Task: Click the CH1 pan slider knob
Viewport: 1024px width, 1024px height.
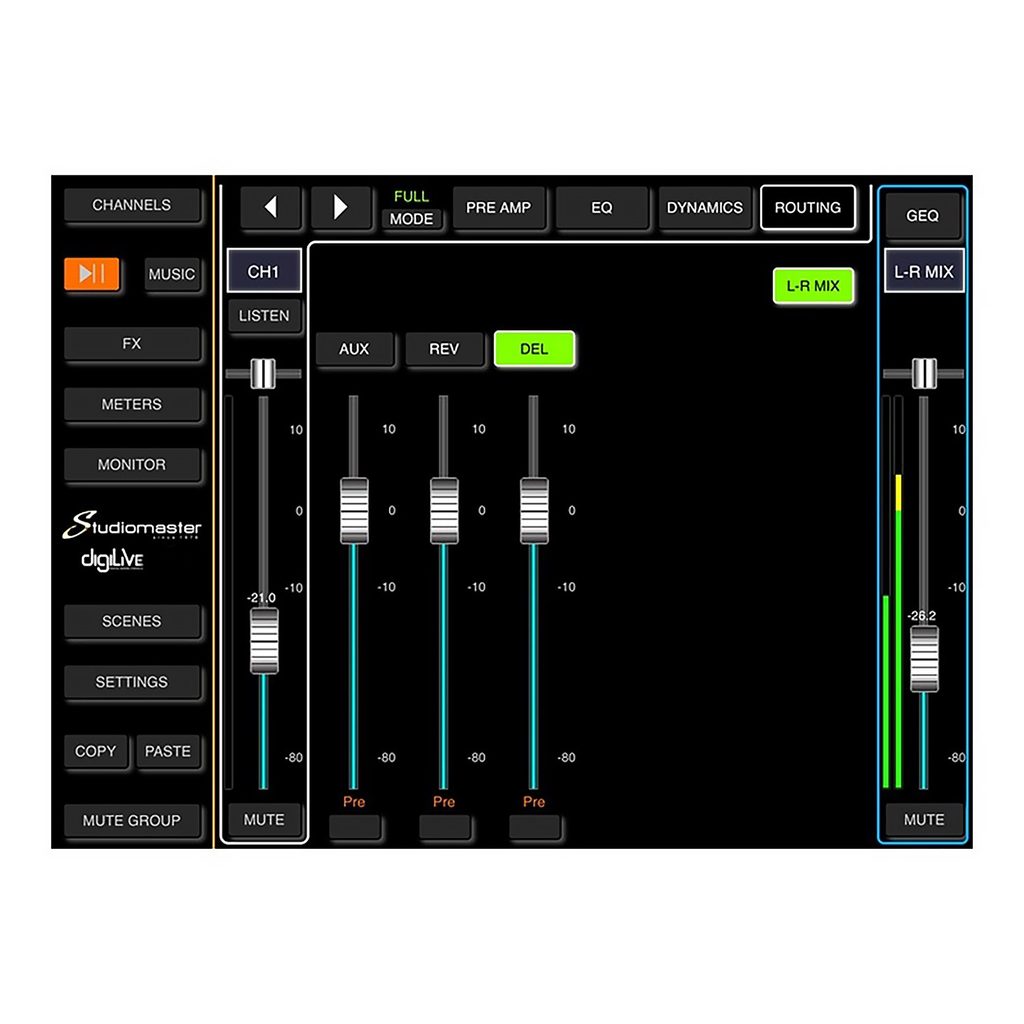Action: pos(262,373)
